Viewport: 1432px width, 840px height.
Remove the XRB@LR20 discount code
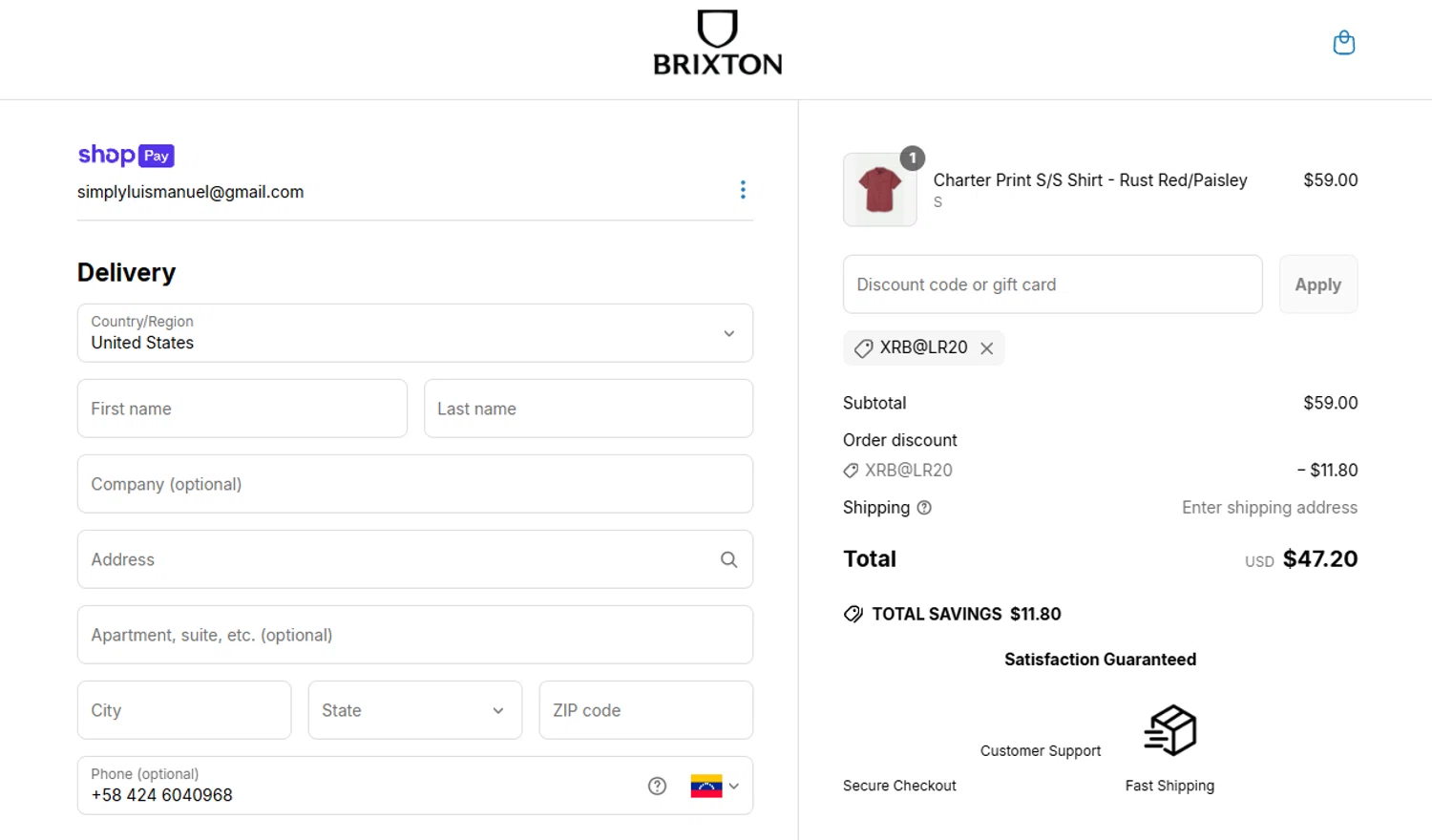tap(987, 348)
